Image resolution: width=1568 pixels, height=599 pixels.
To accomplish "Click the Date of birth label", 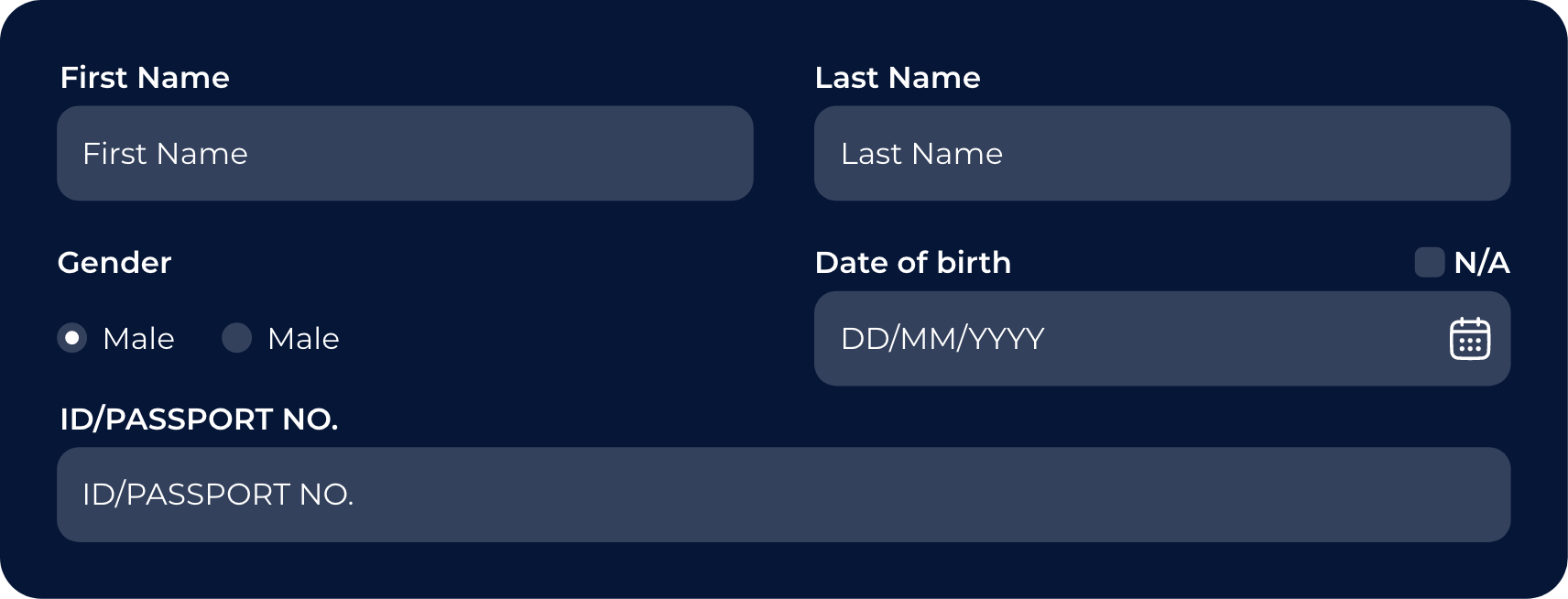I will click(913, 263).
